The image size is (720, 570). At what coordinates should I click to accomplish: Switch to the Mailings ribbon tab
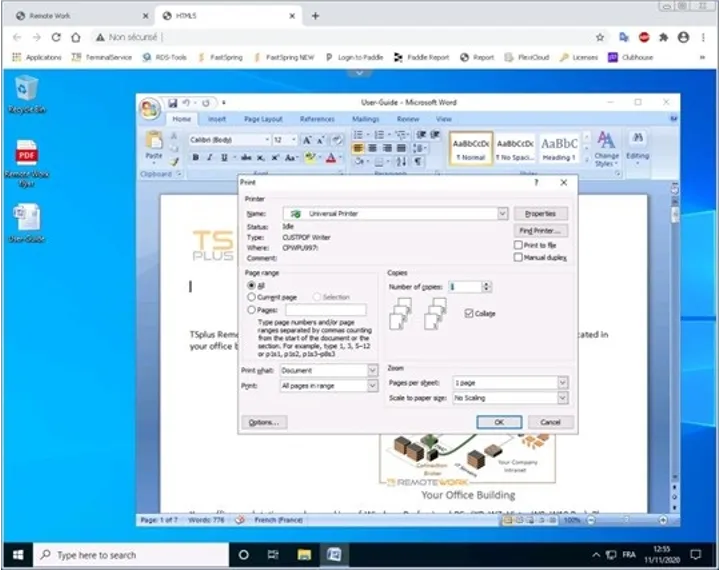click(x=366, y=119)
